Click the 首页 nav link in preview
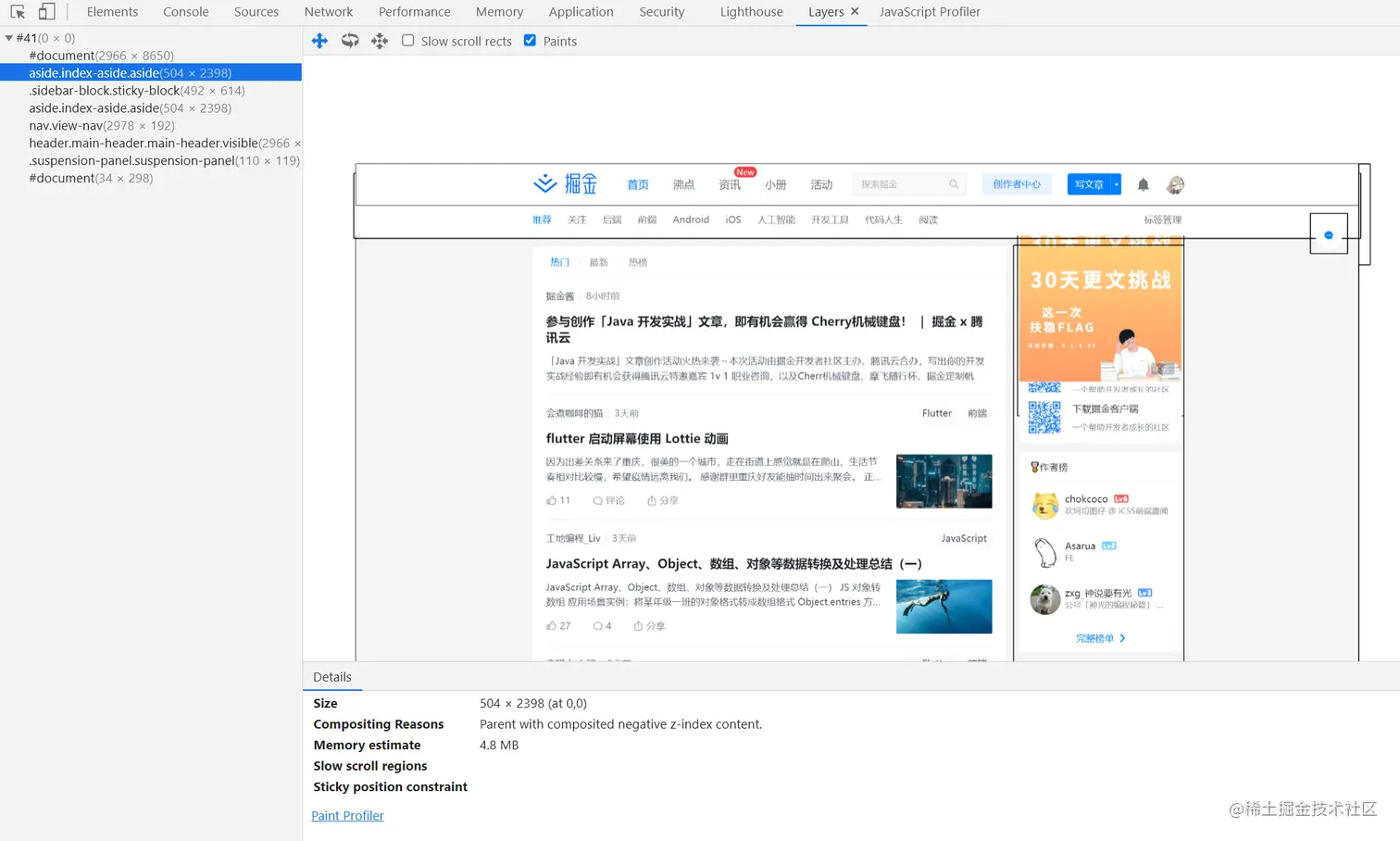1400x841 pixels. pos(638,184)
